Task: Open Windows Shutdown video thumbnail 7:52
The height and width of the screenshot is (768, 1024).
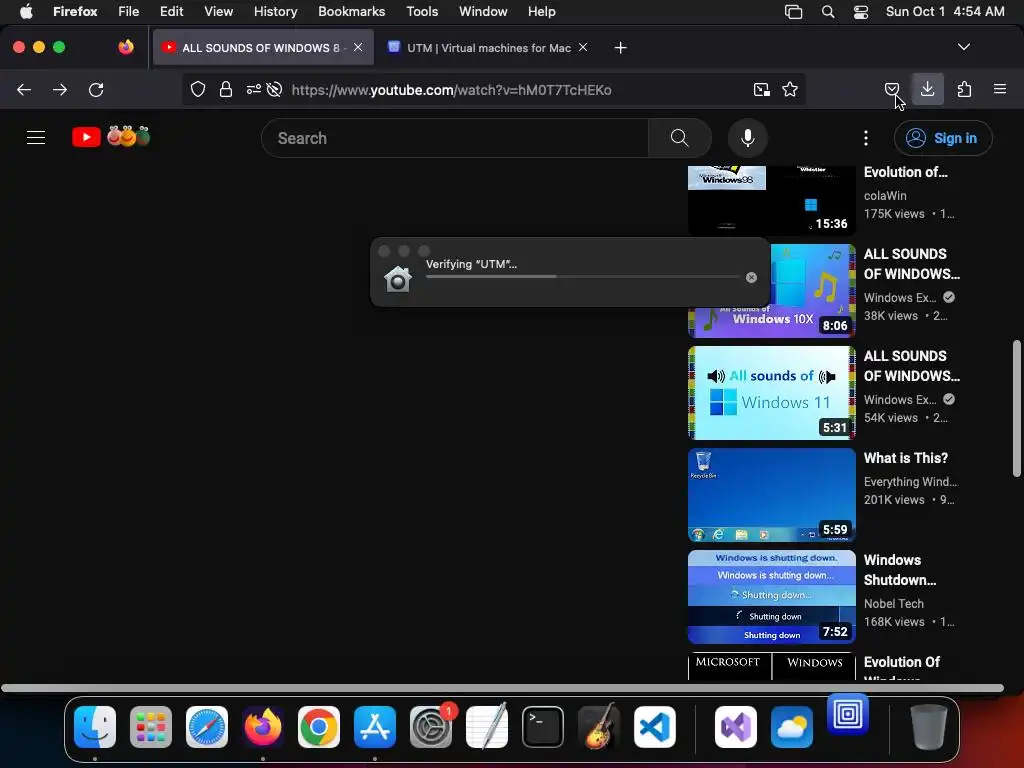Action: tap(772, 597)
